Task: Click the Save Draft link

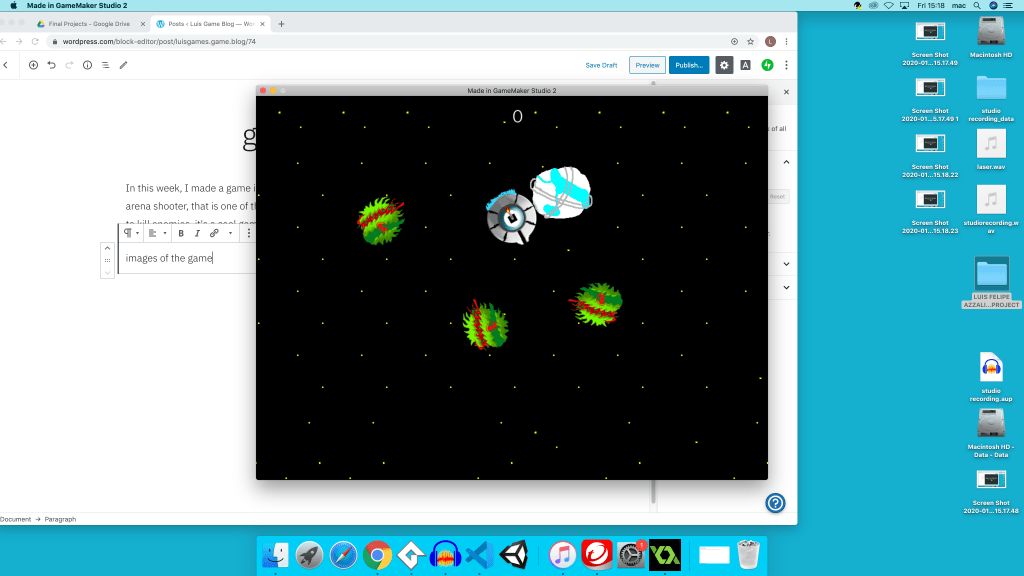Action: [x=601, y=65]
